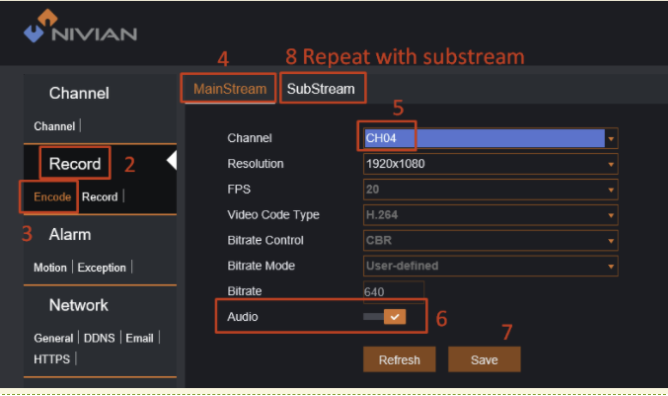Expand the Channel CH04 dropdown
This screenshot has height=396, width=668.
pyautogui.click(x=490, y=138)
